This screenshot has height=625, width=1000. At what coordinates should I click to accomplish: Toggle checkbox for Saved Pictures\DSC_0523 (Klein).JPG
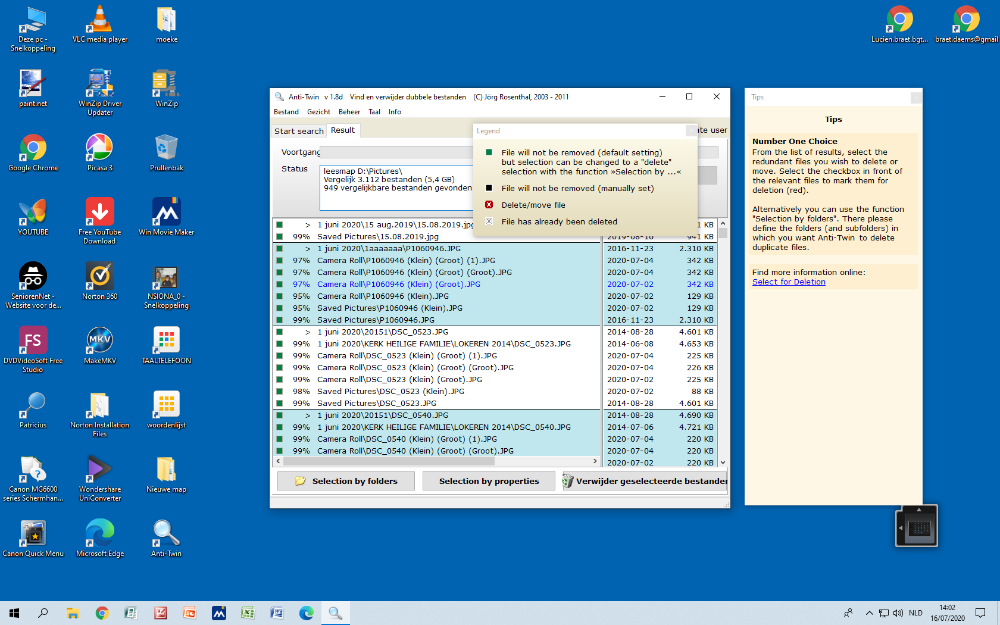(281, 390)
